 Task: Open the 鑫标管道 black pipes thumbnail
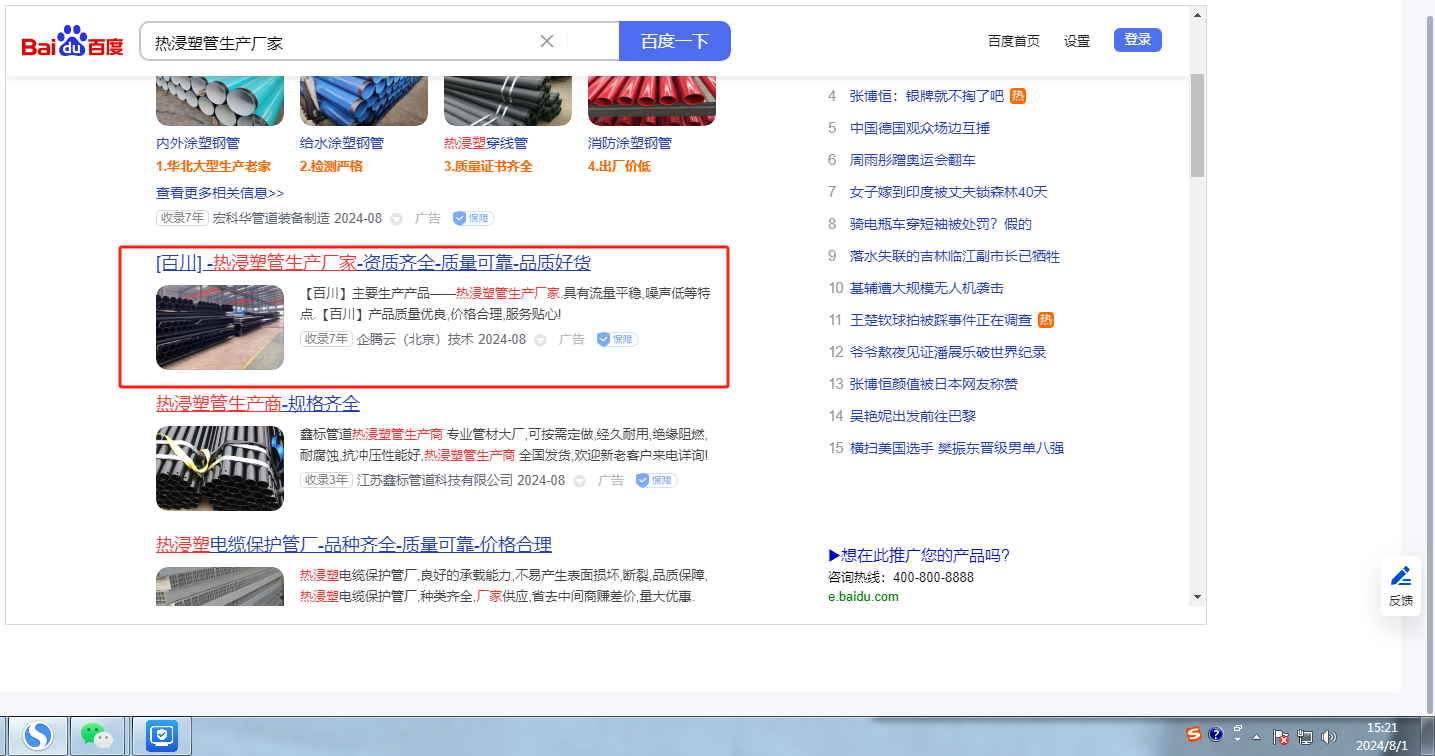[x=220, y=468]
